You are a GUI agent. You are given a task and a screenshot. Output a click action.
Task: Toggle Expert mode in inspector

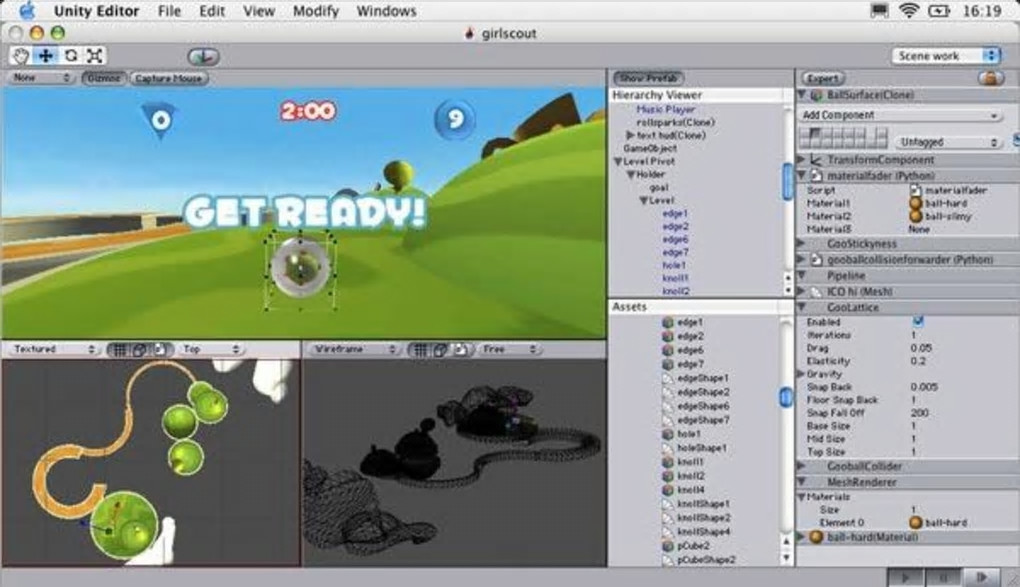823,78
